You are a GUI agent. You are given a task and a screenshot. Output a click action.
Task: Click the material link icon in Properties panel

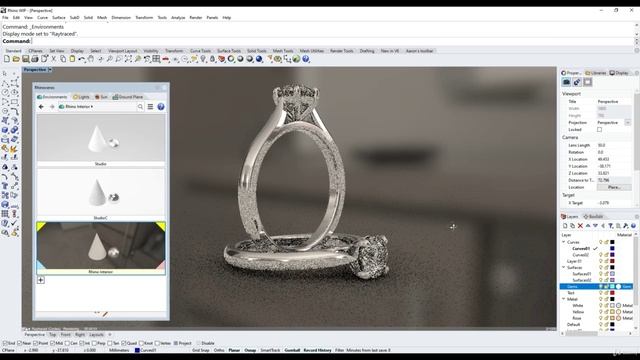coord(577,82)
